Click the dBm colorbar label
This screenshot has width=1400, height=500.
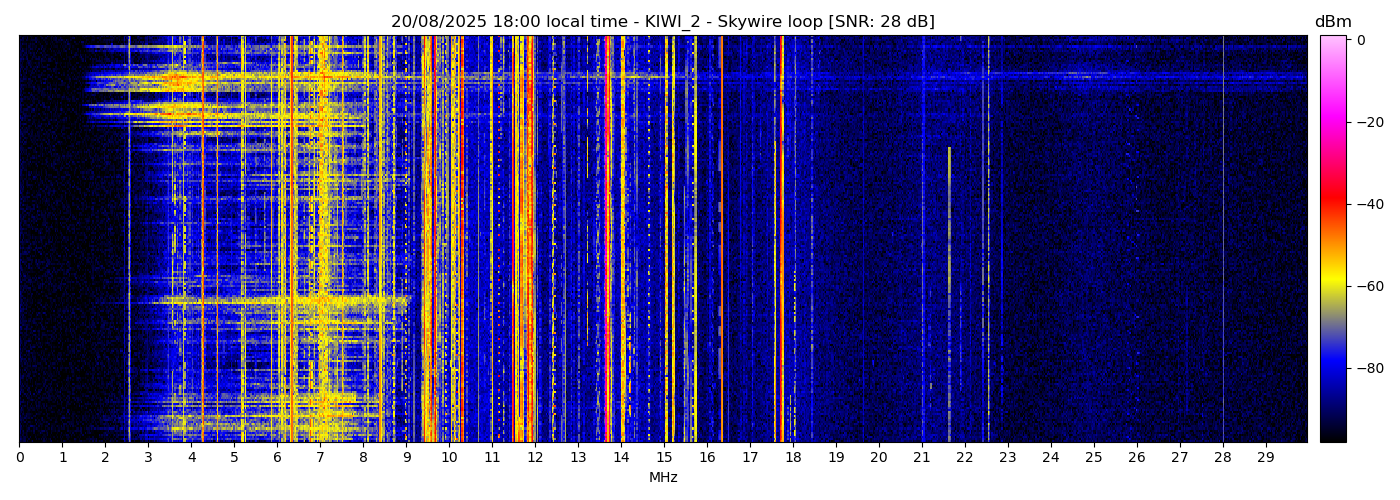pyautogui.click(x=1332, y=22)
